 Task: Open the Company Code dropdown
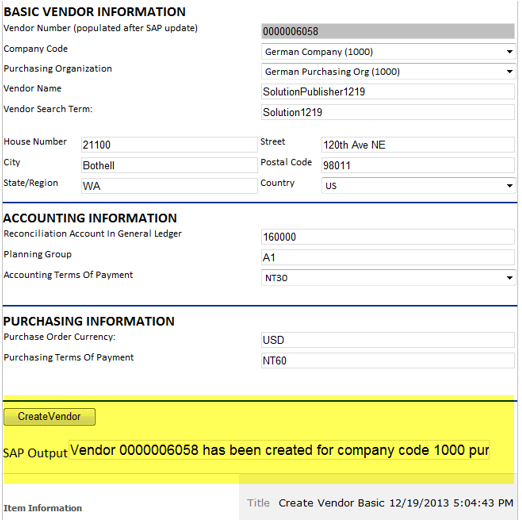pos(388,52)
